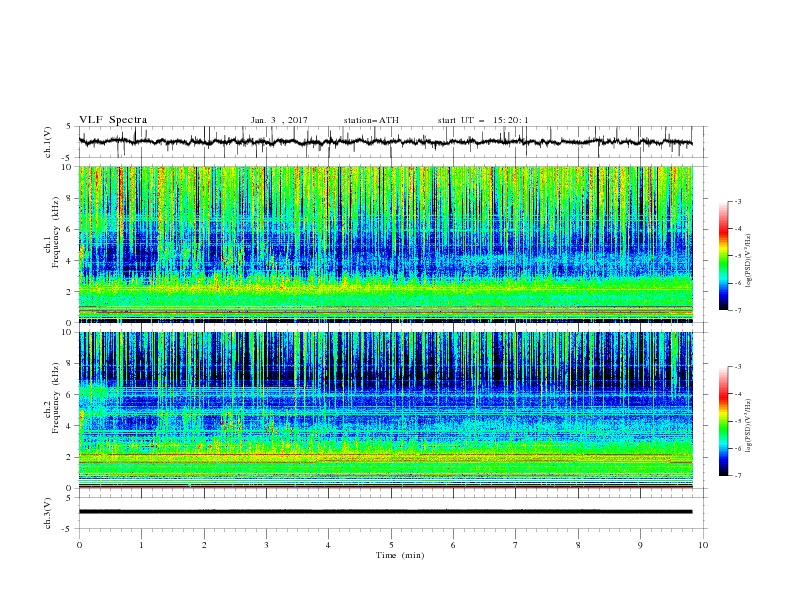Click the "10" tick on the time axis
792x612 pixels.
703,545
